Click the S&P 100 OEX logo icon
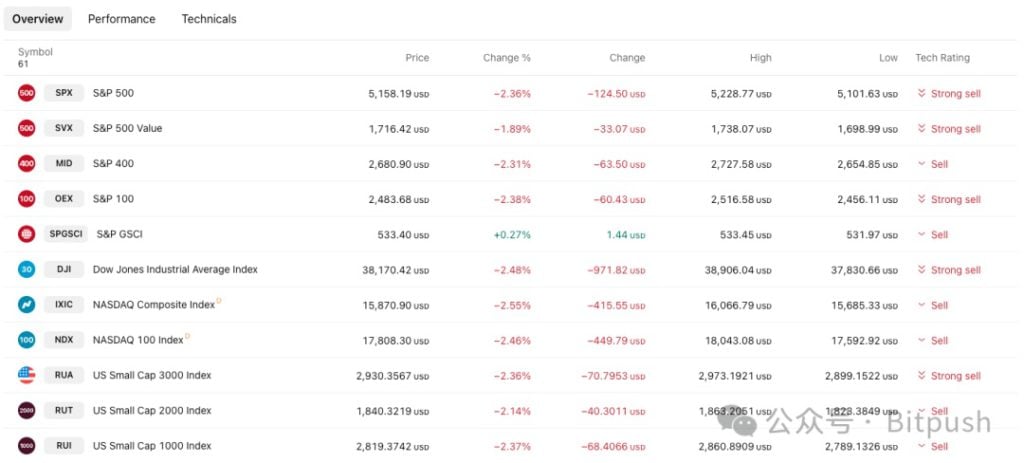Screen dimensions: 1024x463 click(x=27, y=199)
